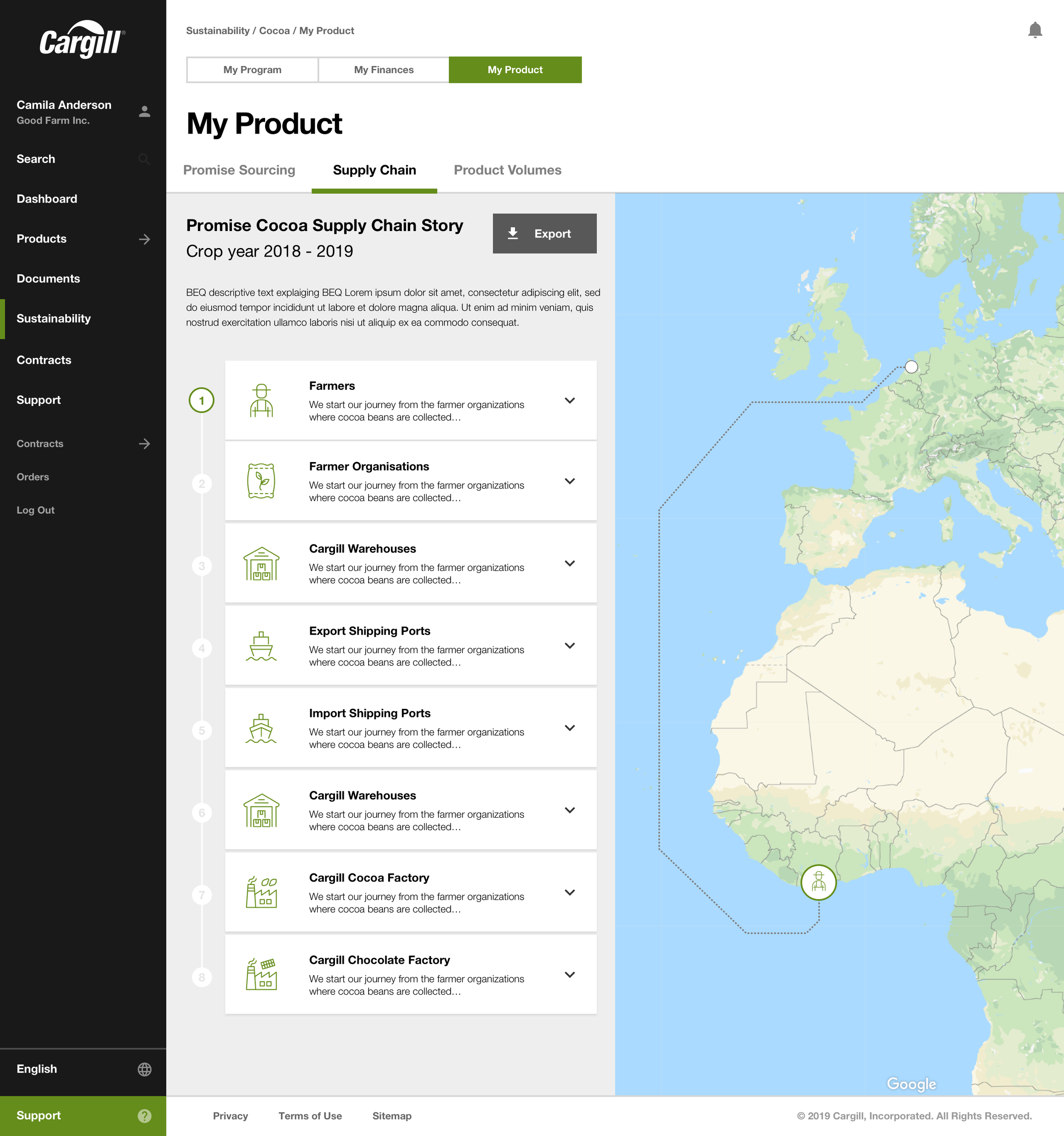
Task: Select step 2 circle in the timeline
Action: coord(202,484)
